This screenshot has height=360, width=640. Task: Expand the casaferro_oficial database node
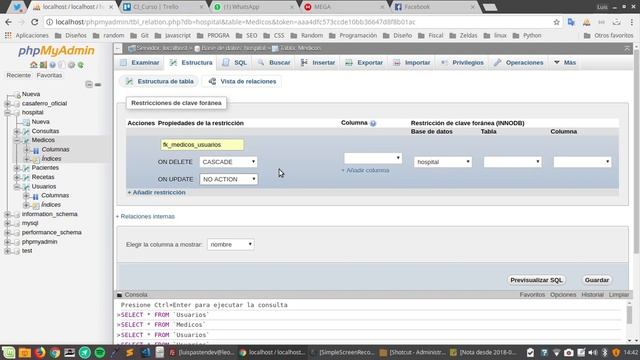[x=7, y=104]
